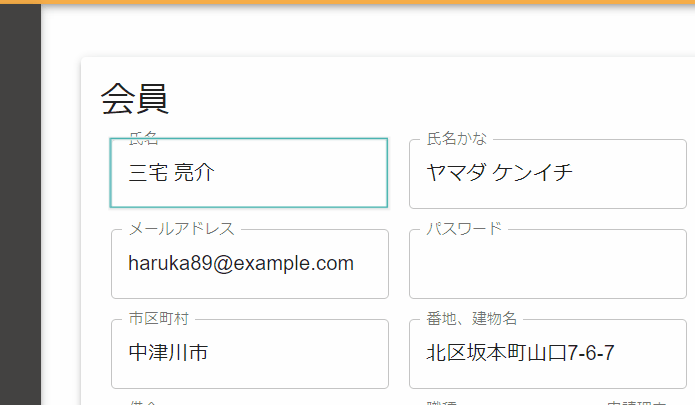The height and width of the screenshot is (405, 695).
Task: Click the 番地、建物名 label text
Action: point(471,319)
